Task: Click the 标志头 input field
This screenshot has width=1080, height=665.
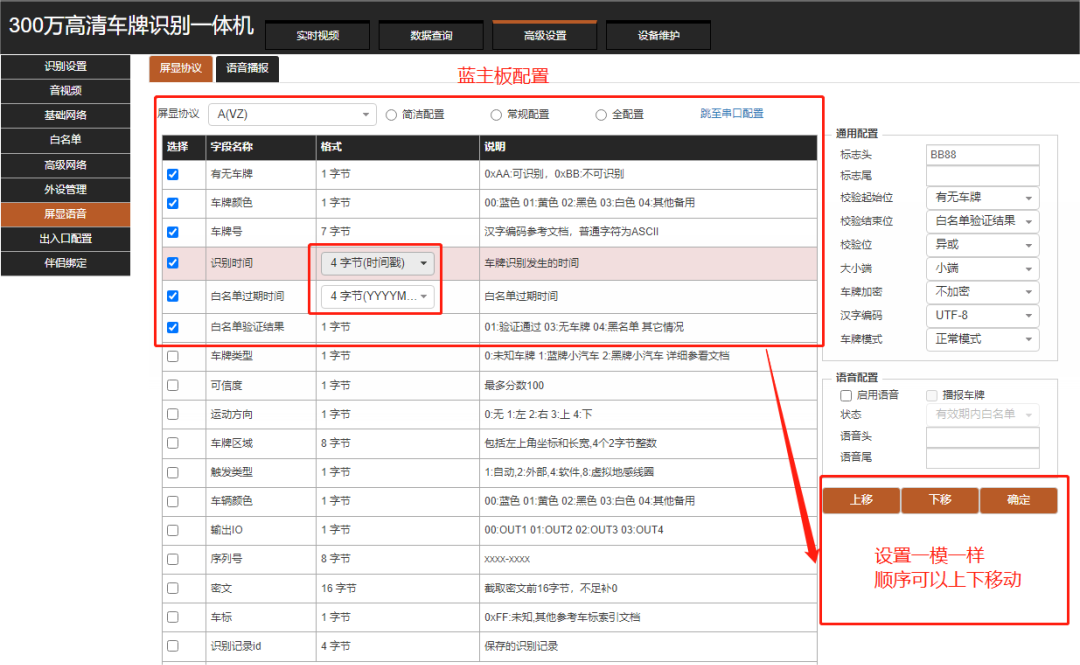Action: [982, 155]
